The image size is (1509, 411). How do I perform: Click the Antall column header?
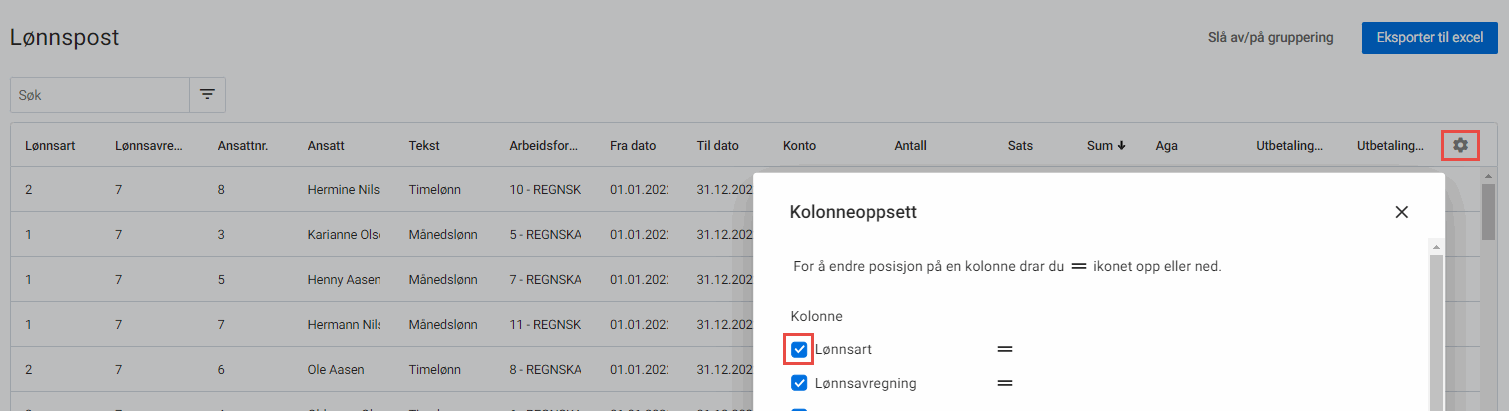[910, 146]
